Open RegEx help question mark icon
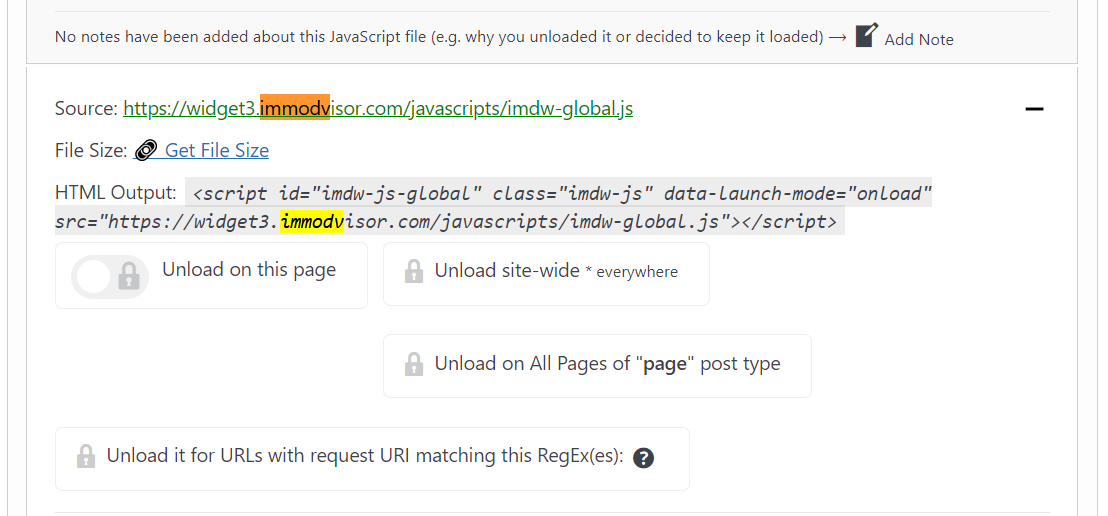The width and height of the screenshot is (1108, 516). 643,458
